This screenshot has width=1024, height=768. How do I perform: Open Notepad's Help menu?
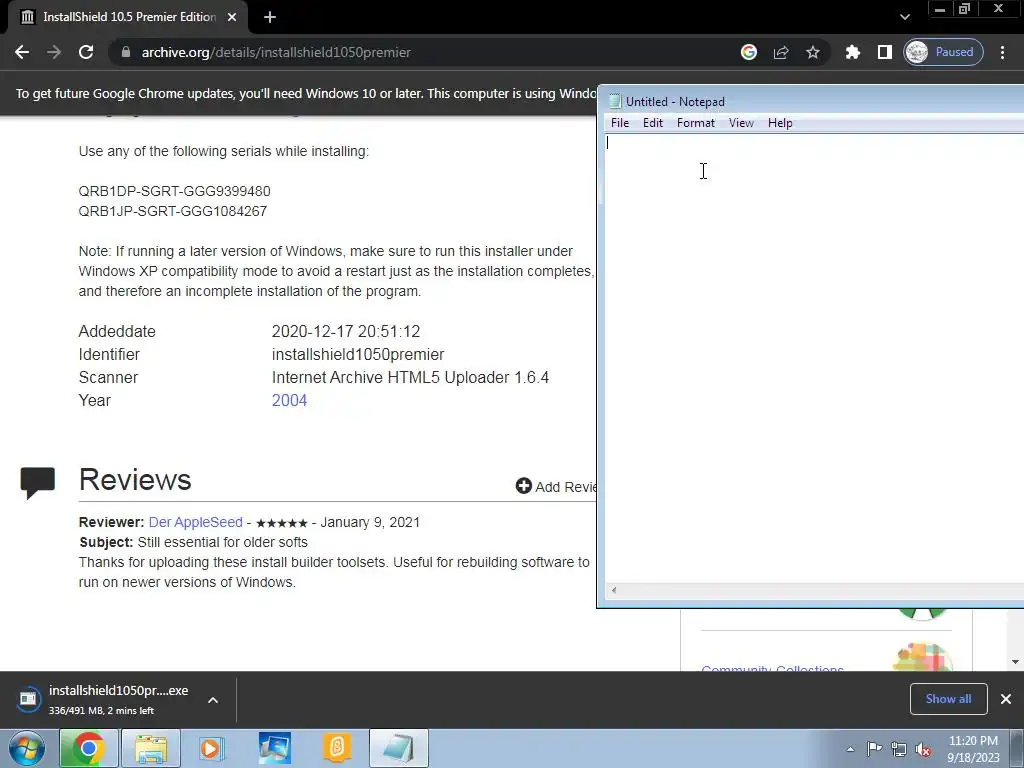[780, 123]
